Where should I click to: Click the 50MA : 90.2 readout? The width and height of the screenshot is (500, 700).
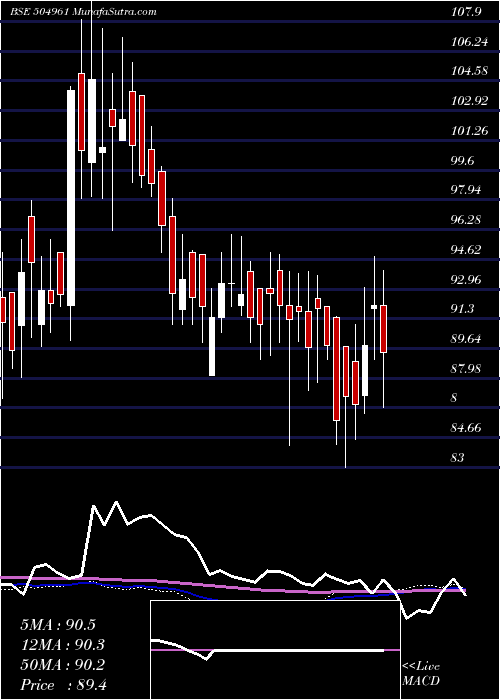[62, 665]
